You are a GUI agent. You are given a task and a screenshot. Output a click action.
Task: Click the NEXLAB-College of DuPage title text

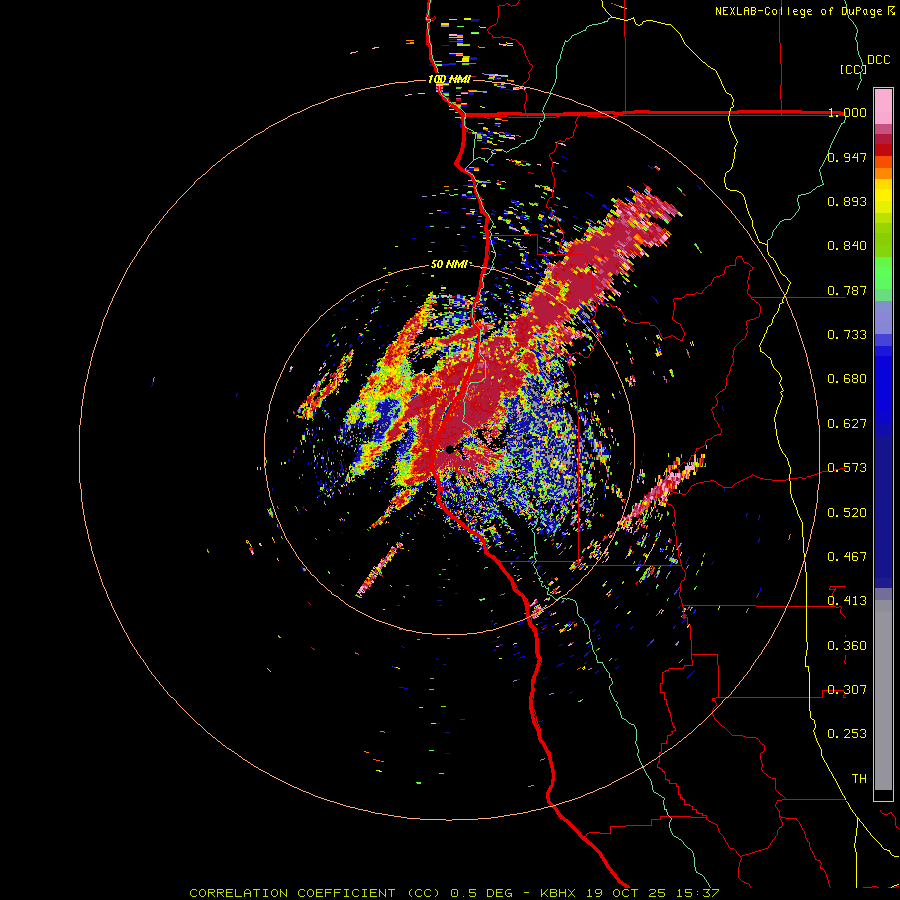point(805,11)
